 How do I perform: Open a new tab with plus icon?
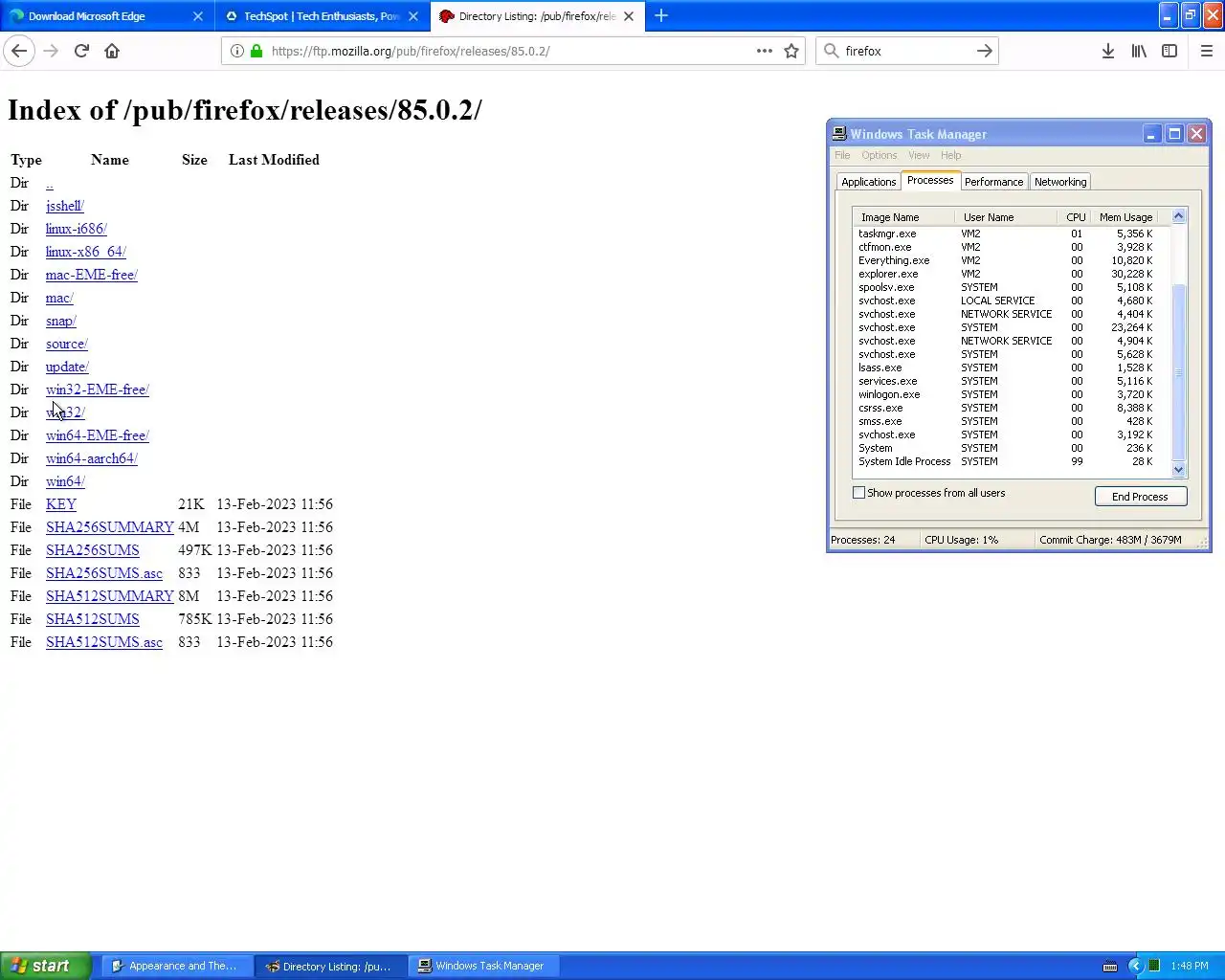pos(661,15)
